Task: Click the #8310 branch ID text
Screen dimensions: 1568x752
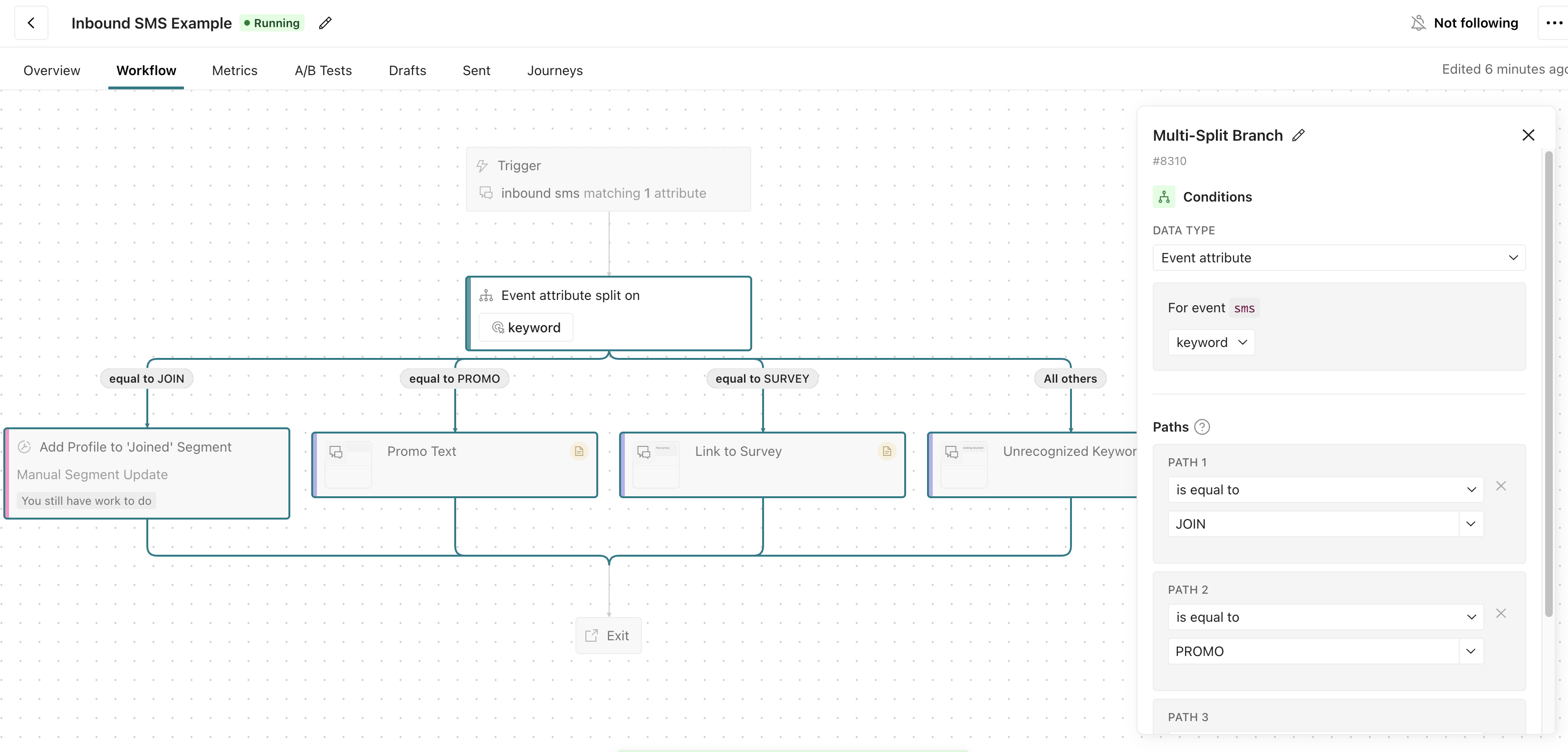Action: point(1169,161)
